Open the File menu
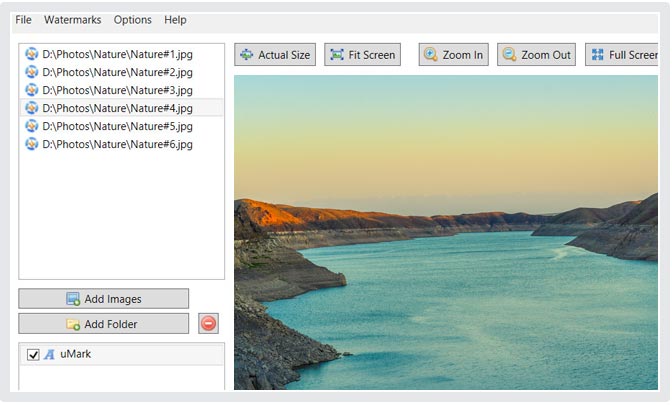The height and width of the screenshot is (405, 672). tap(23, 20)
